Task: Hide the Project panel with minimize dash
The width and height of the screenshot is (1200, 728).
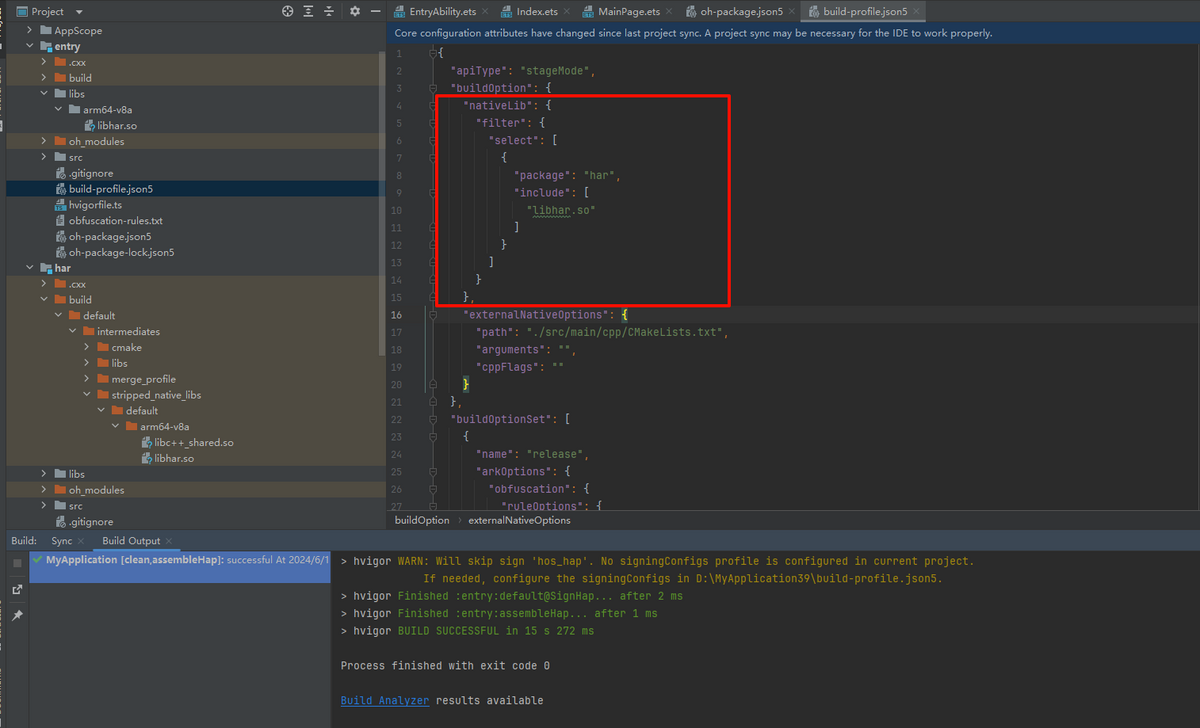Action: click(x=375, y=11)
